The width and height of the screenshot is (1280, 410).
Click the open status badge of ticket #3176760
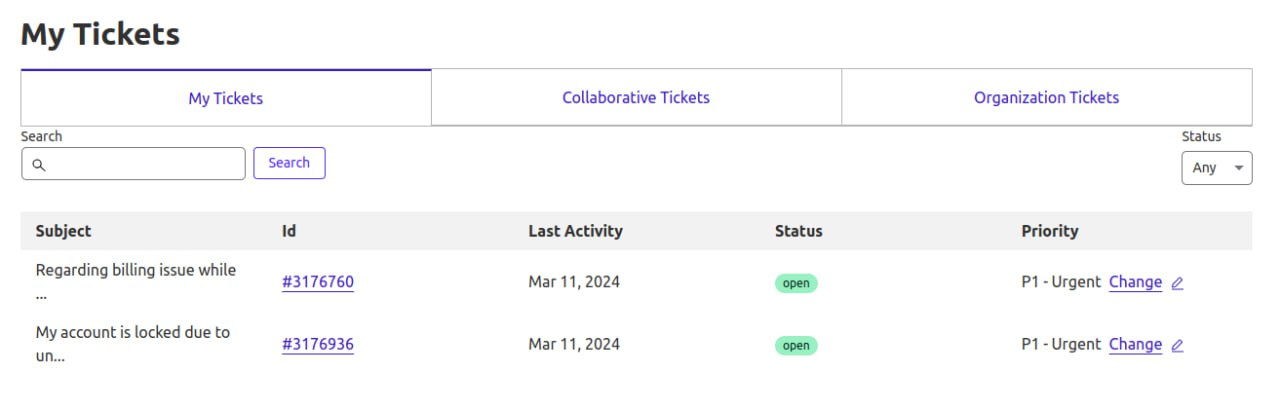click(796, 283)
